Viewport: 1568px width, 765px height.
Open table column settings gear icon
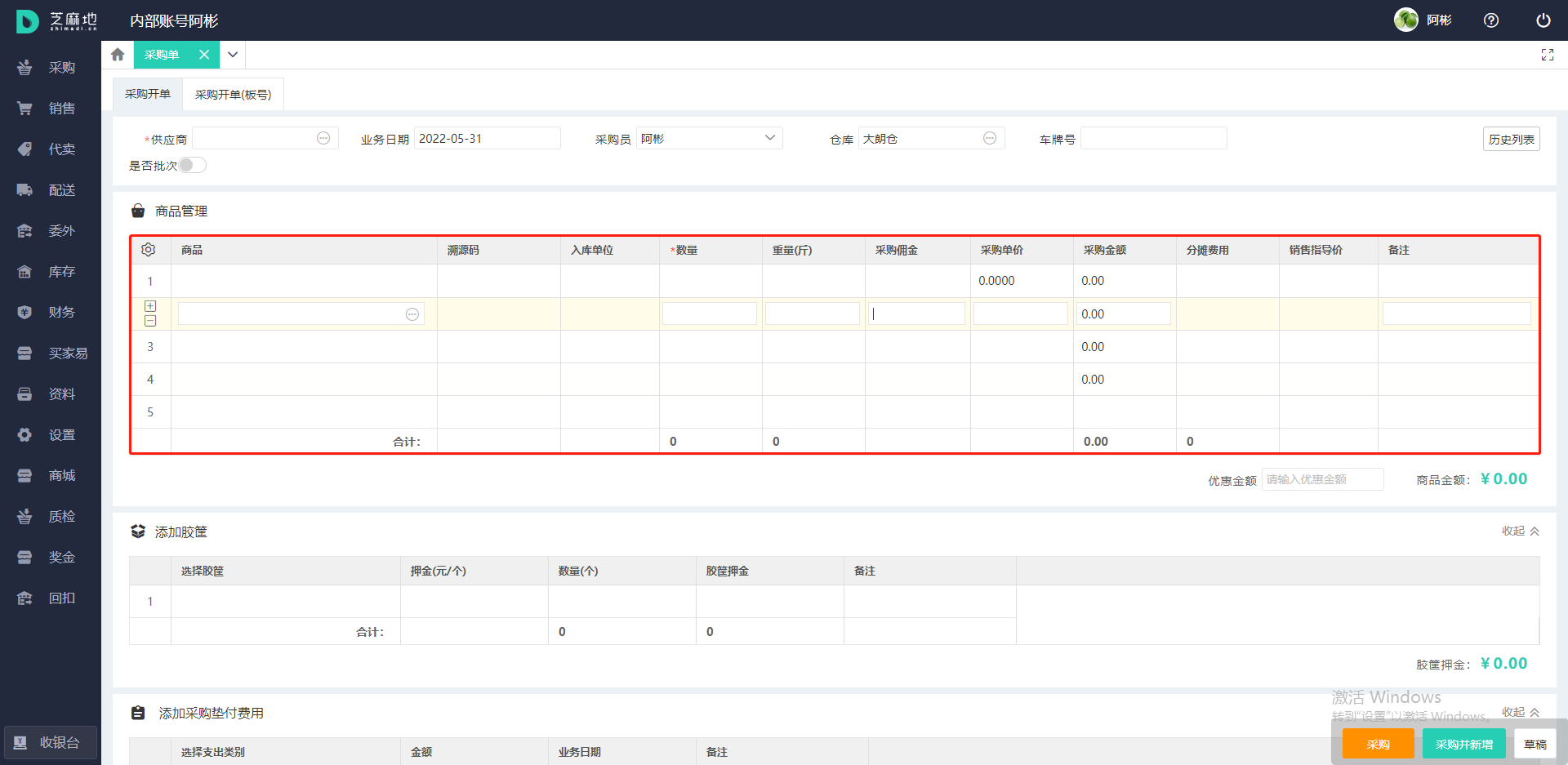pyautogui.click(x=149, y=250)
